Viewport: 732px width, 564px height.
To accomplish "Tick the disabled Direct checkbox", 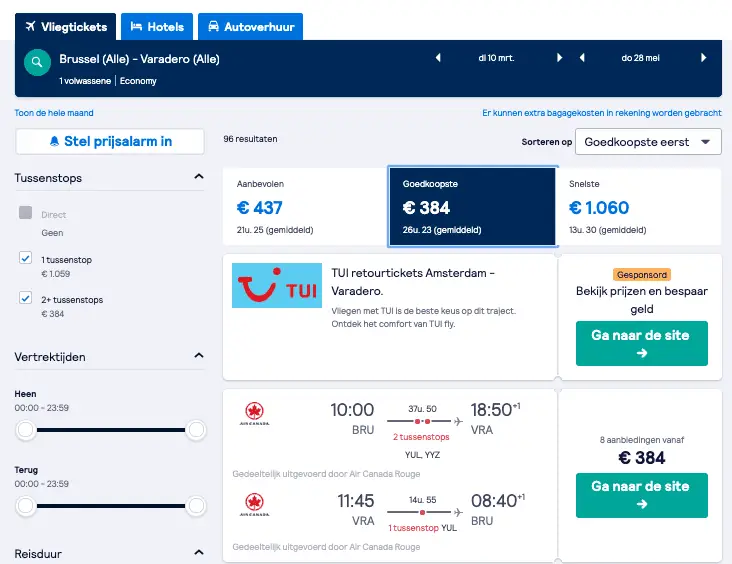I will tap(26, 213).
